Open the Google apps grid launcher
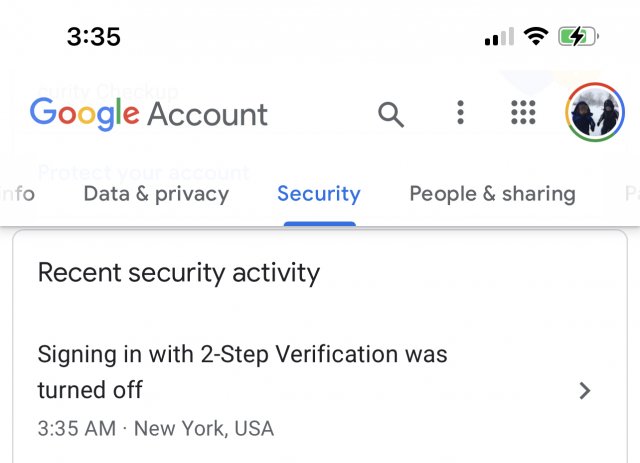This screenshot has height=463, width=640. coord(523,113)
